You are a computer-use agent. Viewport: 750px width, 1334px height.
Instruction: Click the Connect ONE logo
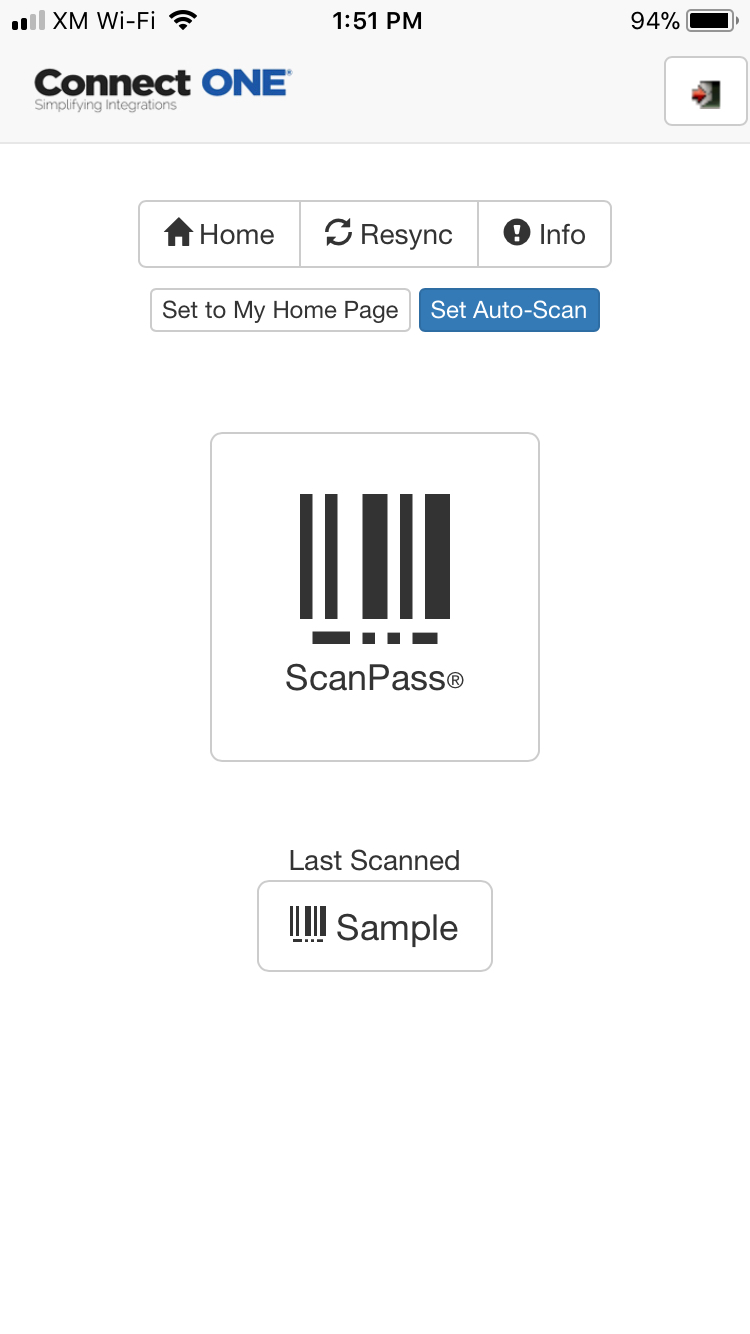coord(162,90)
